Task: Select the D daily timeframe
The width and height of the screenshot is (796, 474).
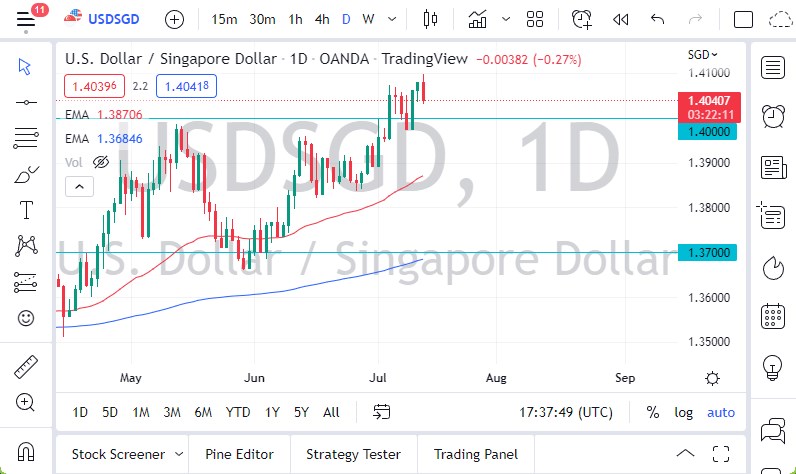Action: click(346, 19)
